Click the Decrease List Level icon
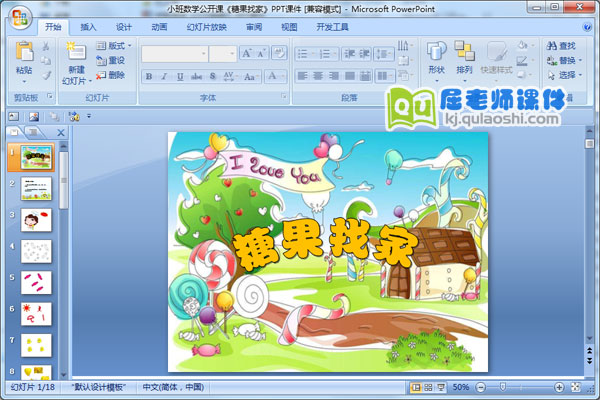Image resolution: width=600 pixels, height=400 pixels. coord(349,54)
